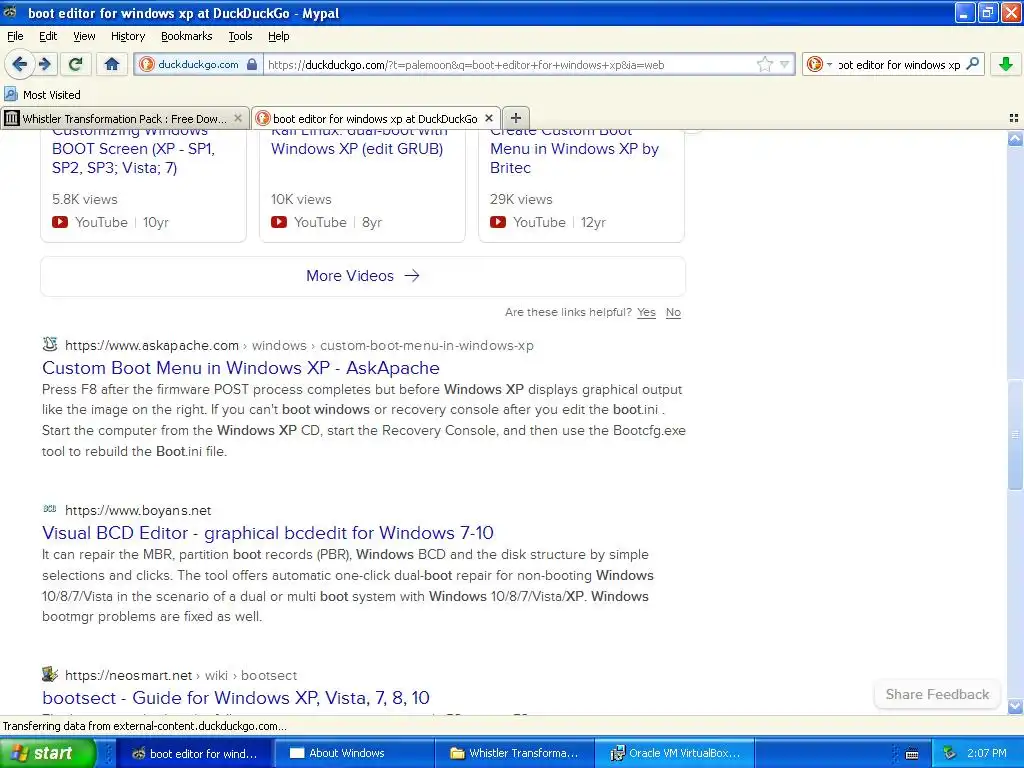Click the duckduckgo.com site identity button
Image resolution: width=1024 pixels, height=768 pixels.
(199, 64)
